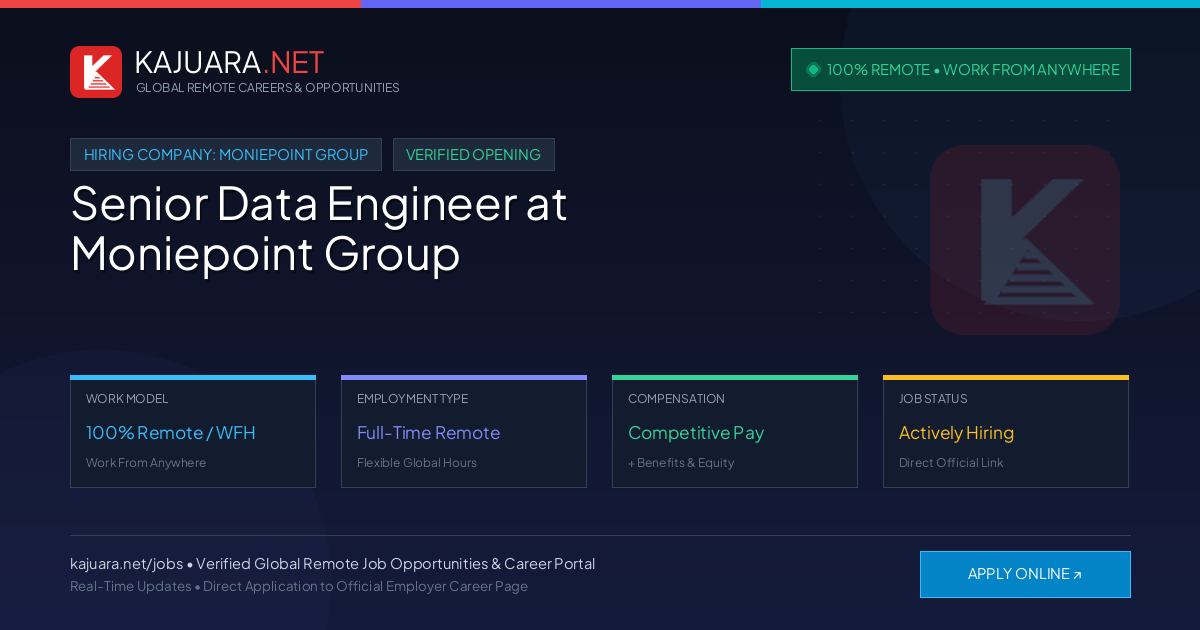Click the Full-Time Remote value
Image resolution: width=1200 pixels, height=630 pixels.
coord(428,433)
